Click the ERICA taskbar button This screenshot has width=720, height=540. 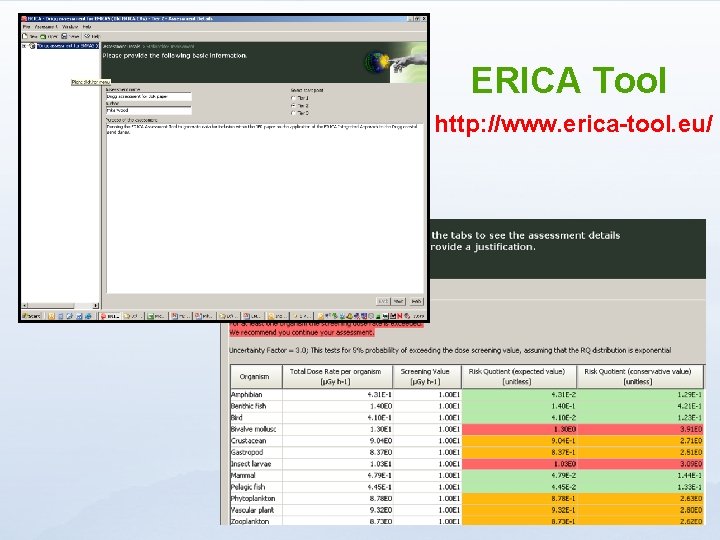pyautogui.click(x=110, y=316)
